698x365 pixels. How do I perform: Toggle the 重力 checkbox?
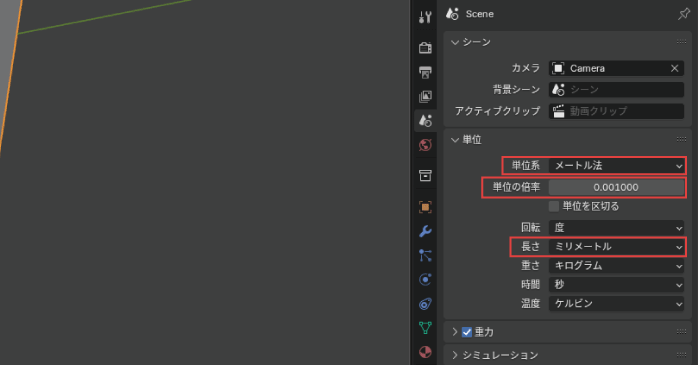tap(467, 332)
